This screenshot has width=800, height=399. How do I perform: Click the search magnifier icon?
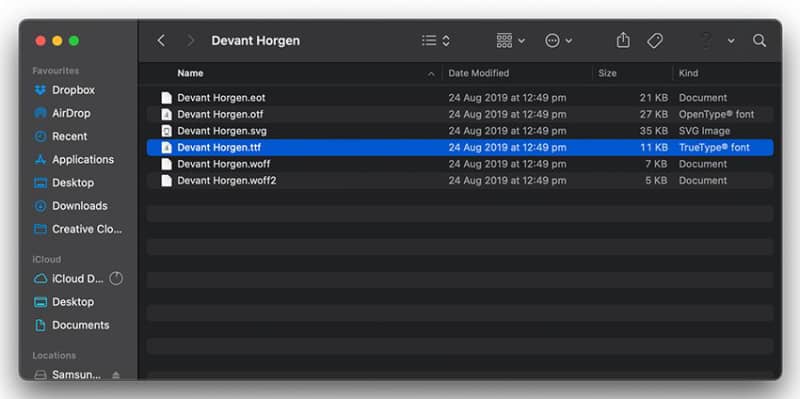click(759, 41)
